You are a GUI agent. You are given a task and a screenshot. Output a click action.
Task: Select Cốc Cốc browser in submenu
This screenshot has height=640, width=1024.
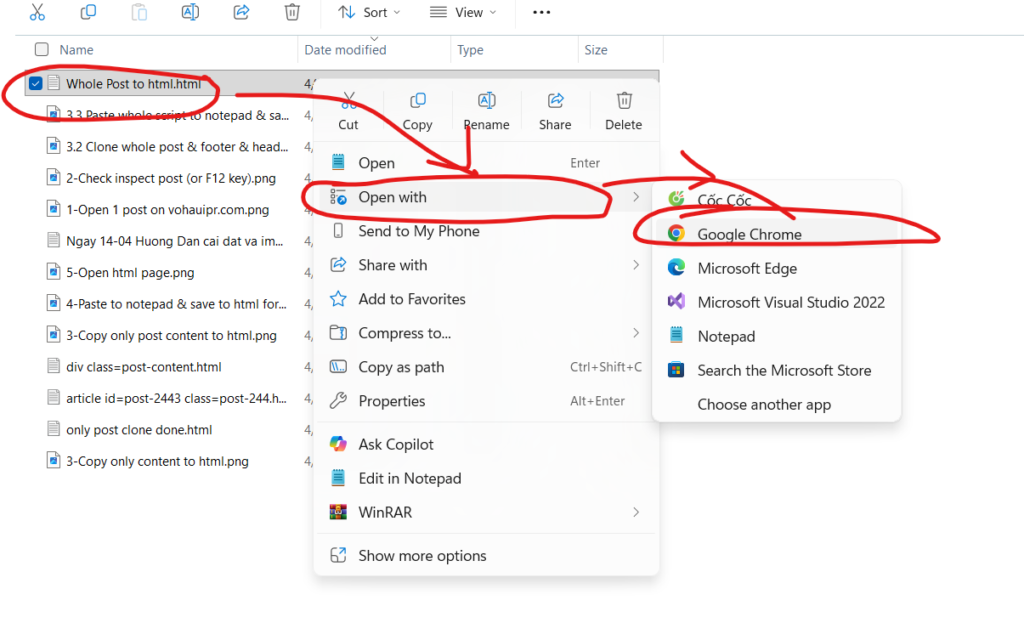pyautogui.click(x=724, y=200)
